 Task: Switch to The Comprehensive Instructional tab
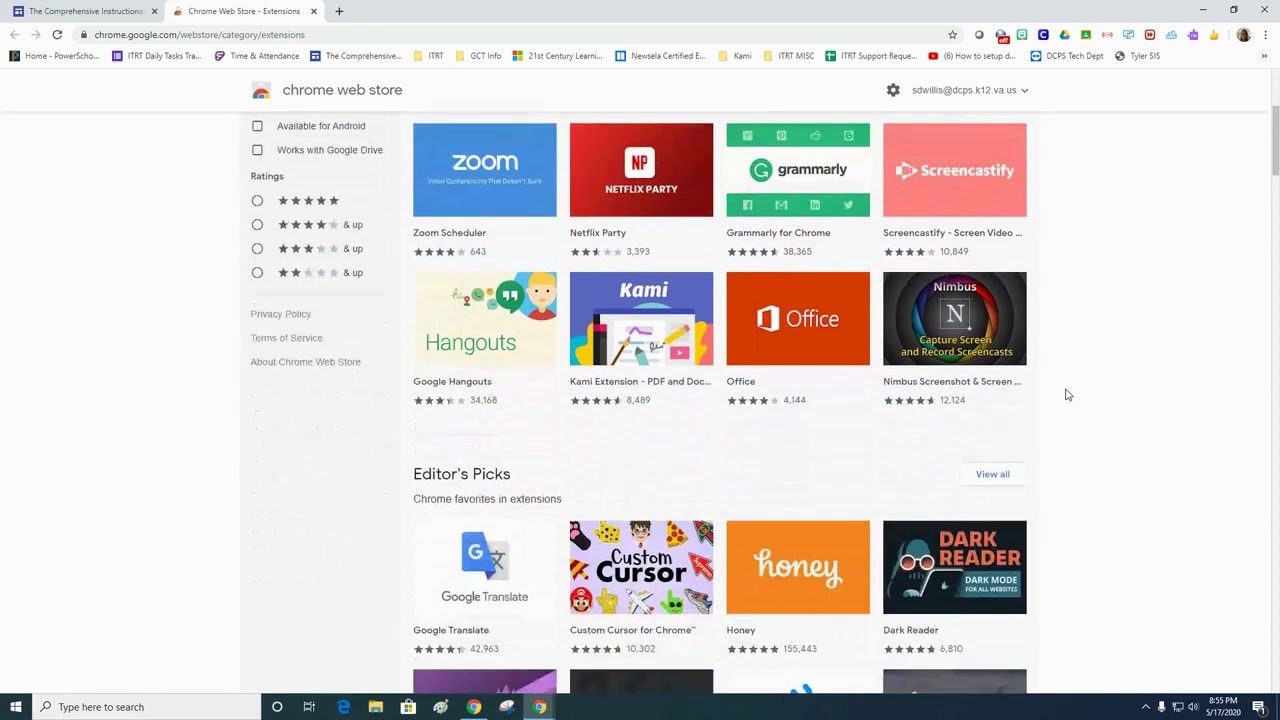86,11
